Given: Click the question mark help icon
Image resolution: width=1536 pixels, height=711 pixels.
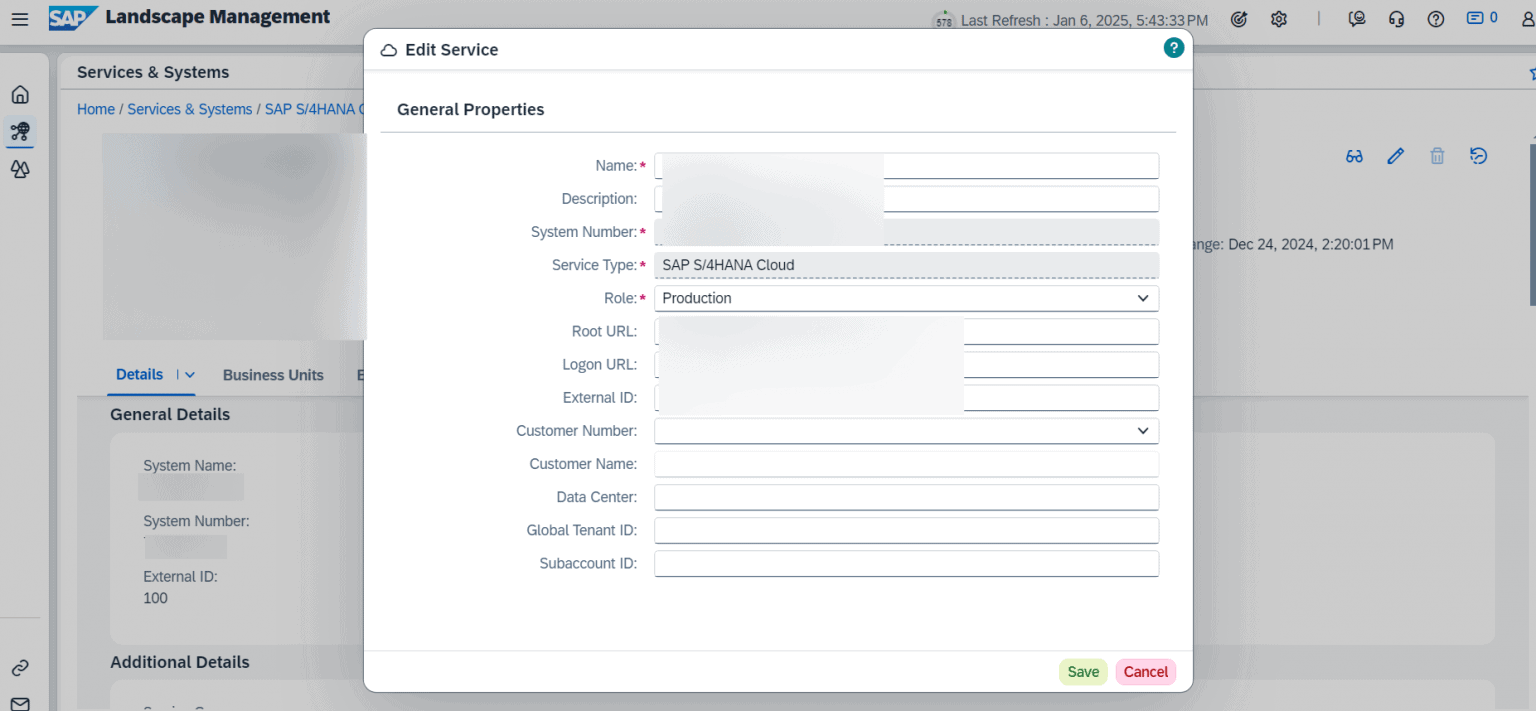Looking at the screenshot, I should (1436, 18).
